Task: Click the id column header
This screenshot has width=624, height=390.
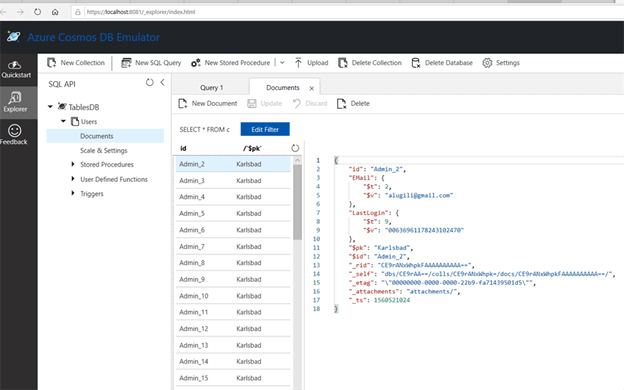Action: pyautogui.click(x=183, y=148)
